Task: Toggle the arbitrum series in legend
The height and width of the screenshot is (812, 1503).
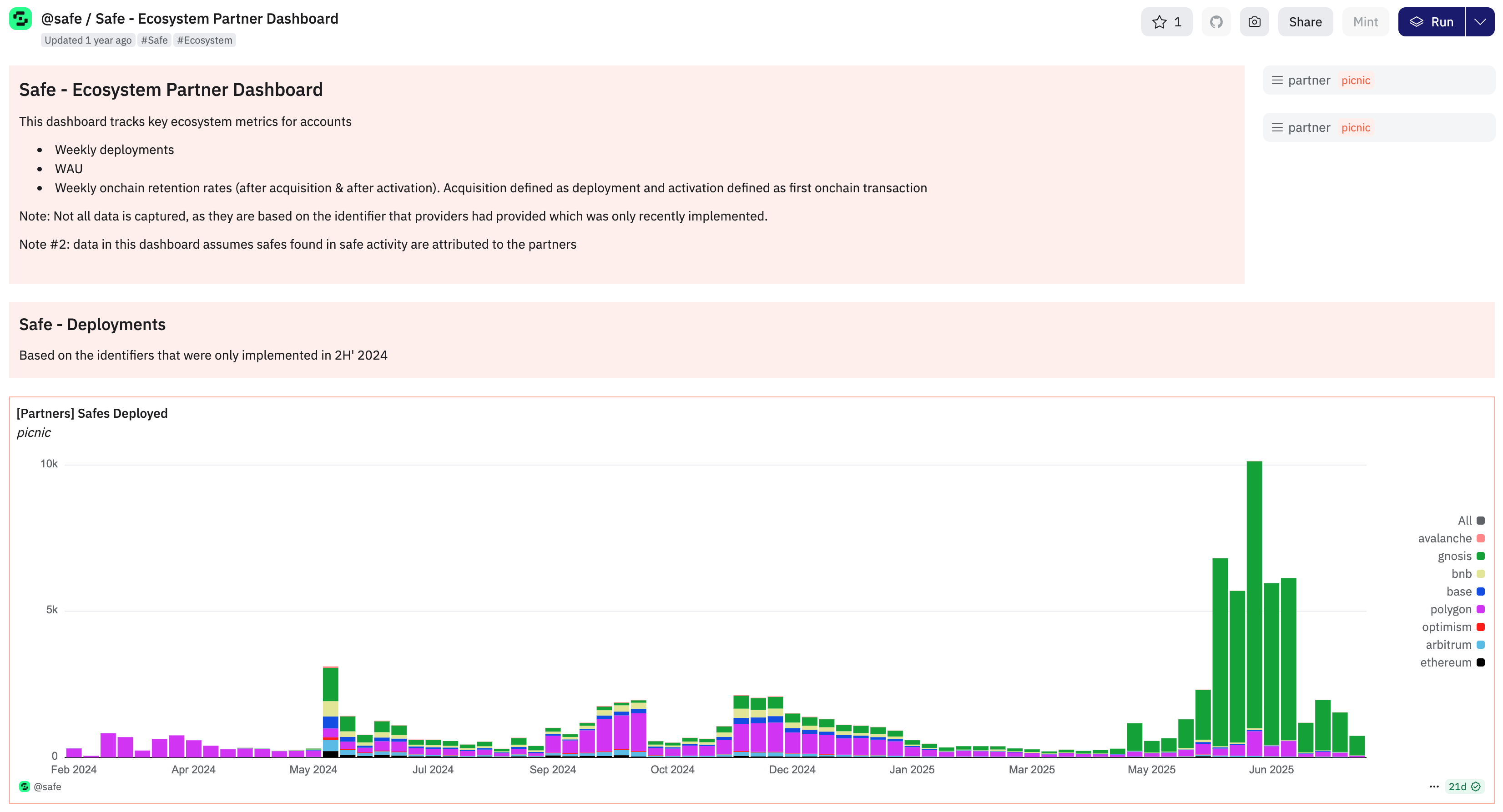Action: tap(1455, 645)
